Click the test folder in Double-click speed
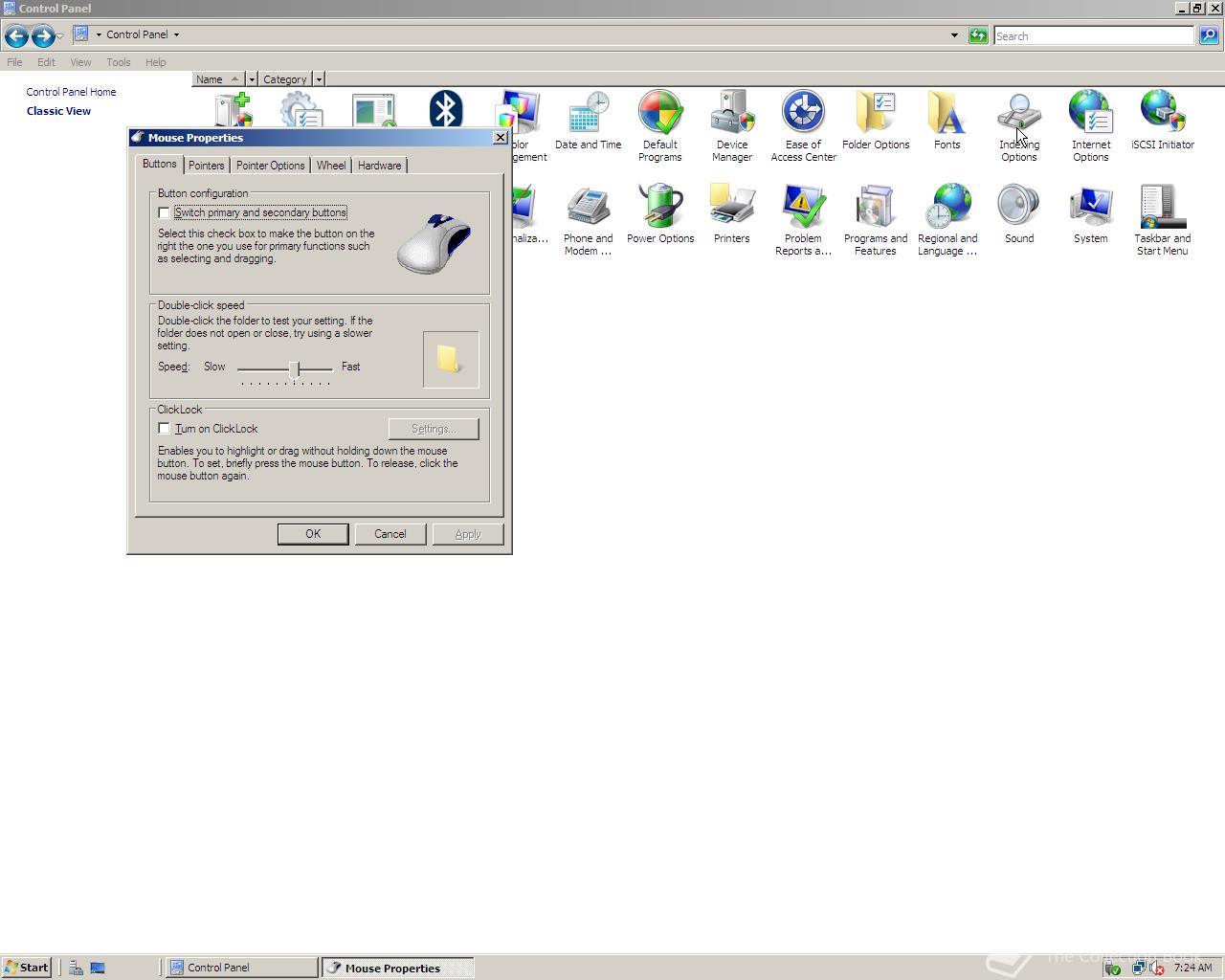Viewport: 1225px width, 980px height. pyautogui.click(x=450, y=359)
